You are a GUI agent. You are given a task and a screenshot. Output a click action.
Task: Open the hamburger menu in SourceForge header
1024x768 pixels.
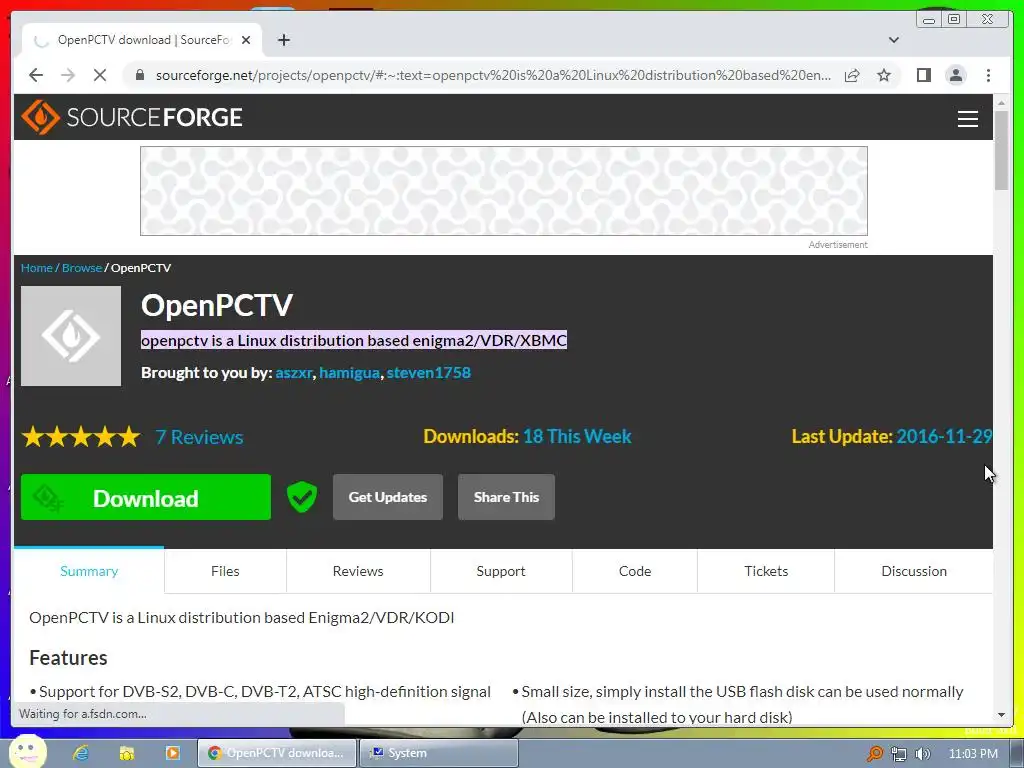click(x=967, y=118)
